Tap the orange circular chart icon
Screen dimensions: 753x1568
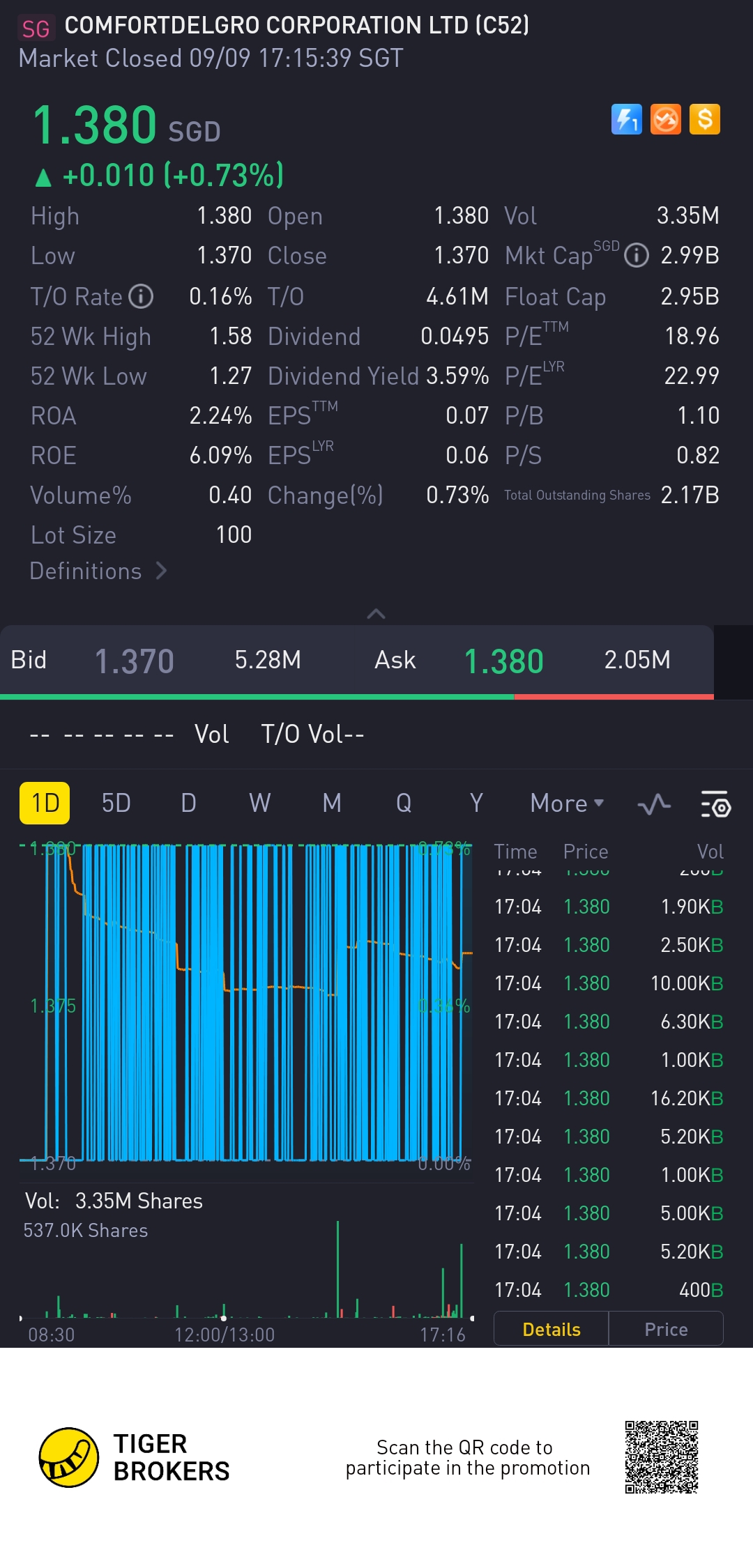(665, 119)
